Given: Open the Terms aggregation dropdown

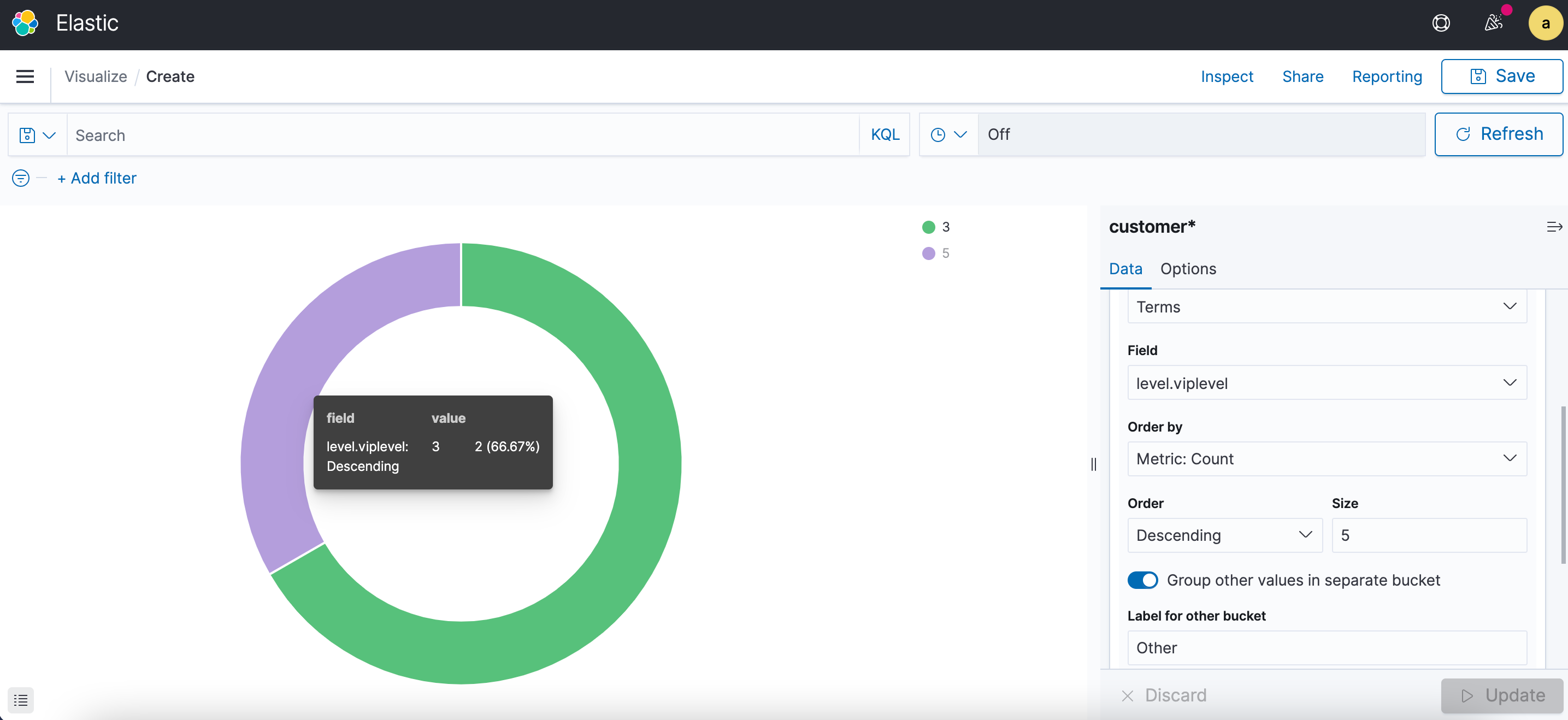Looking at the screenshot, I should [x=1327, y=307].
